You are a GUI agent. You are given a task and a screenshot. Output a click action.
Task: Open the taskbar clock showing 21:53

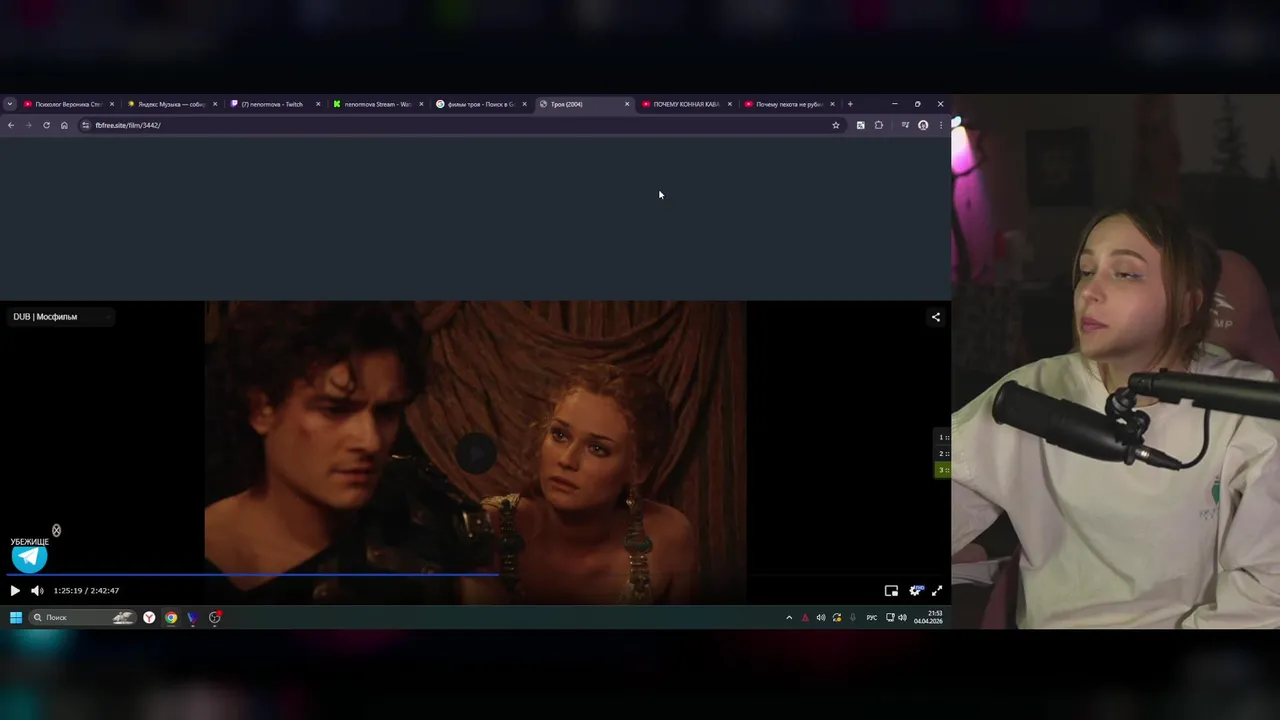[x=928, y=618]
